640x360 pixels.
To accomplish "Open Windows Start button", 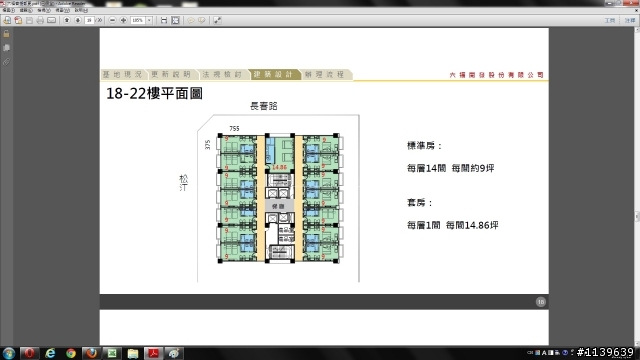I will pyautogui.click(x=9, y=353).
